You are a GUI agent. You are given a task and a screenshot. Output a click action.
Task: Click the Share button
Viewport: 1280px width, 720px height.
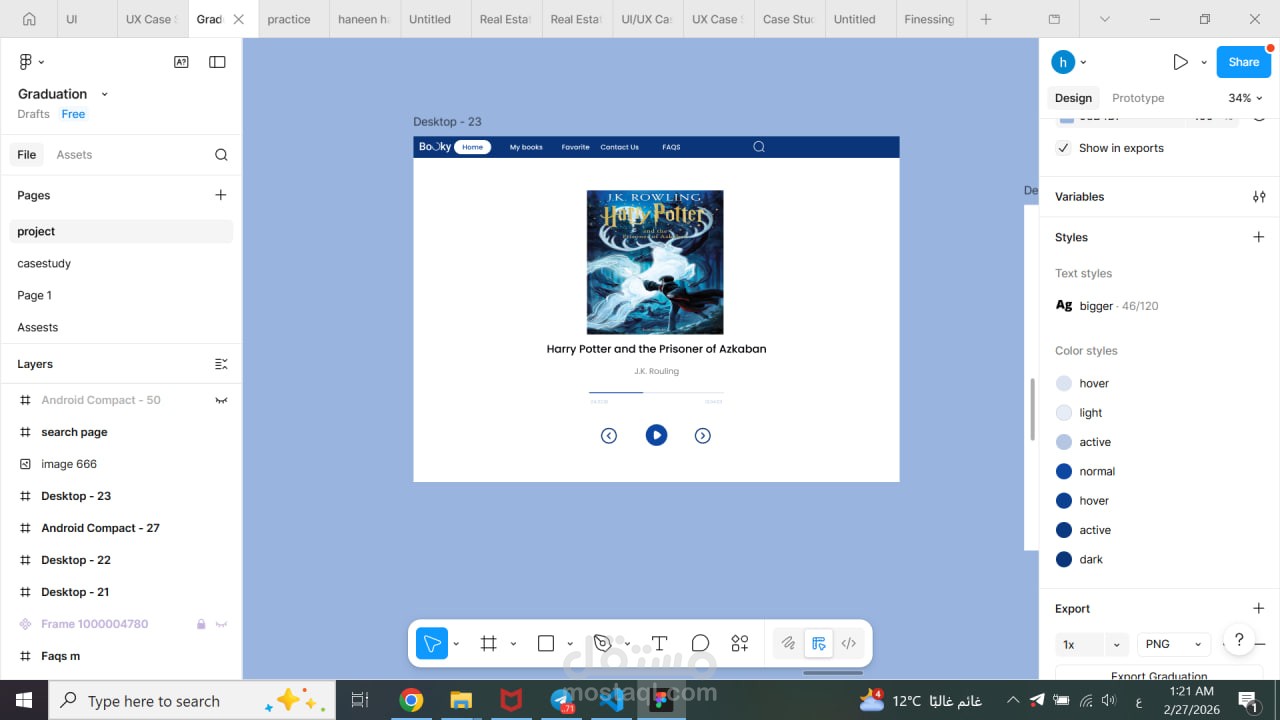pos(1243,62)
